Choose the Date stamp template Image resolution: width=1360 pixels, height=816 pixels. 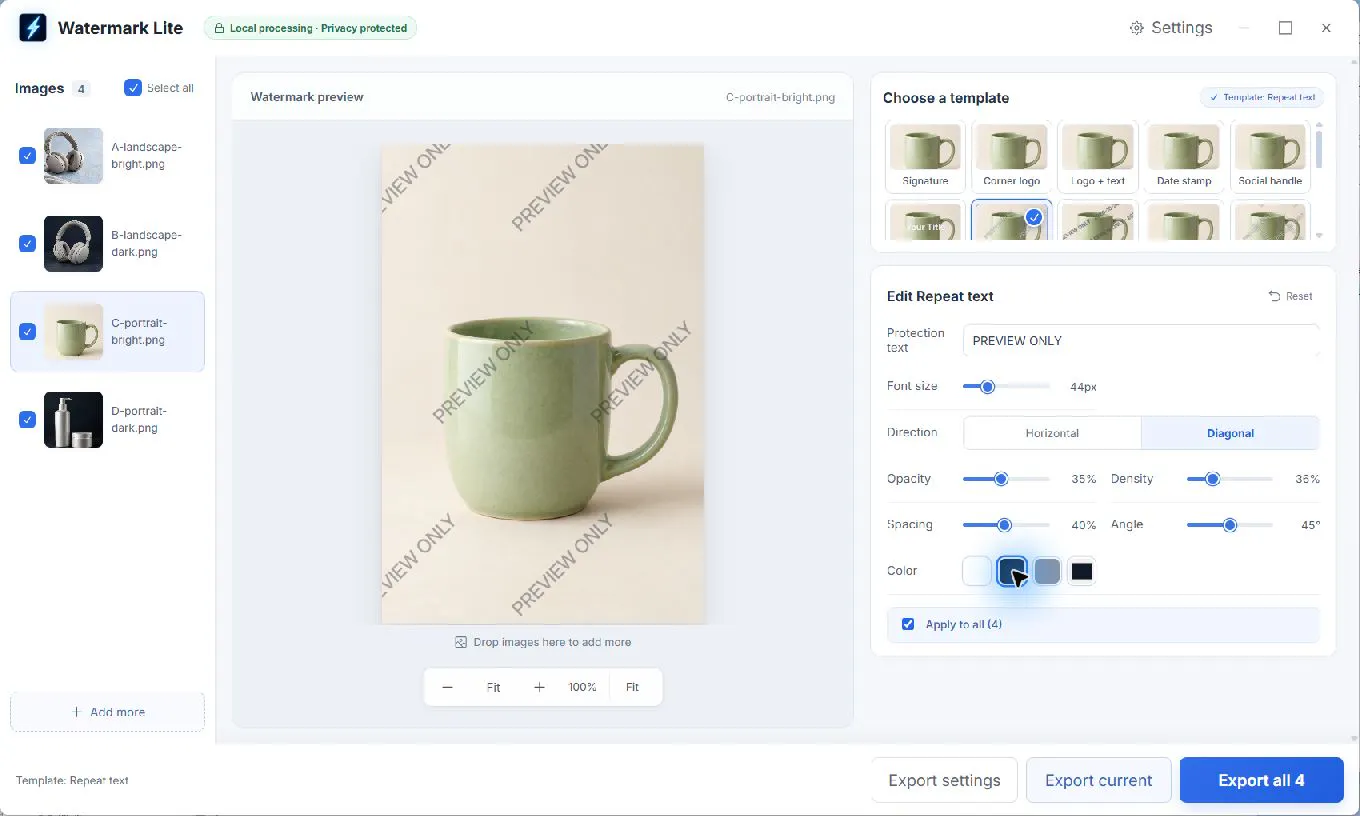pyautogui.click(x=1184, y=157)
